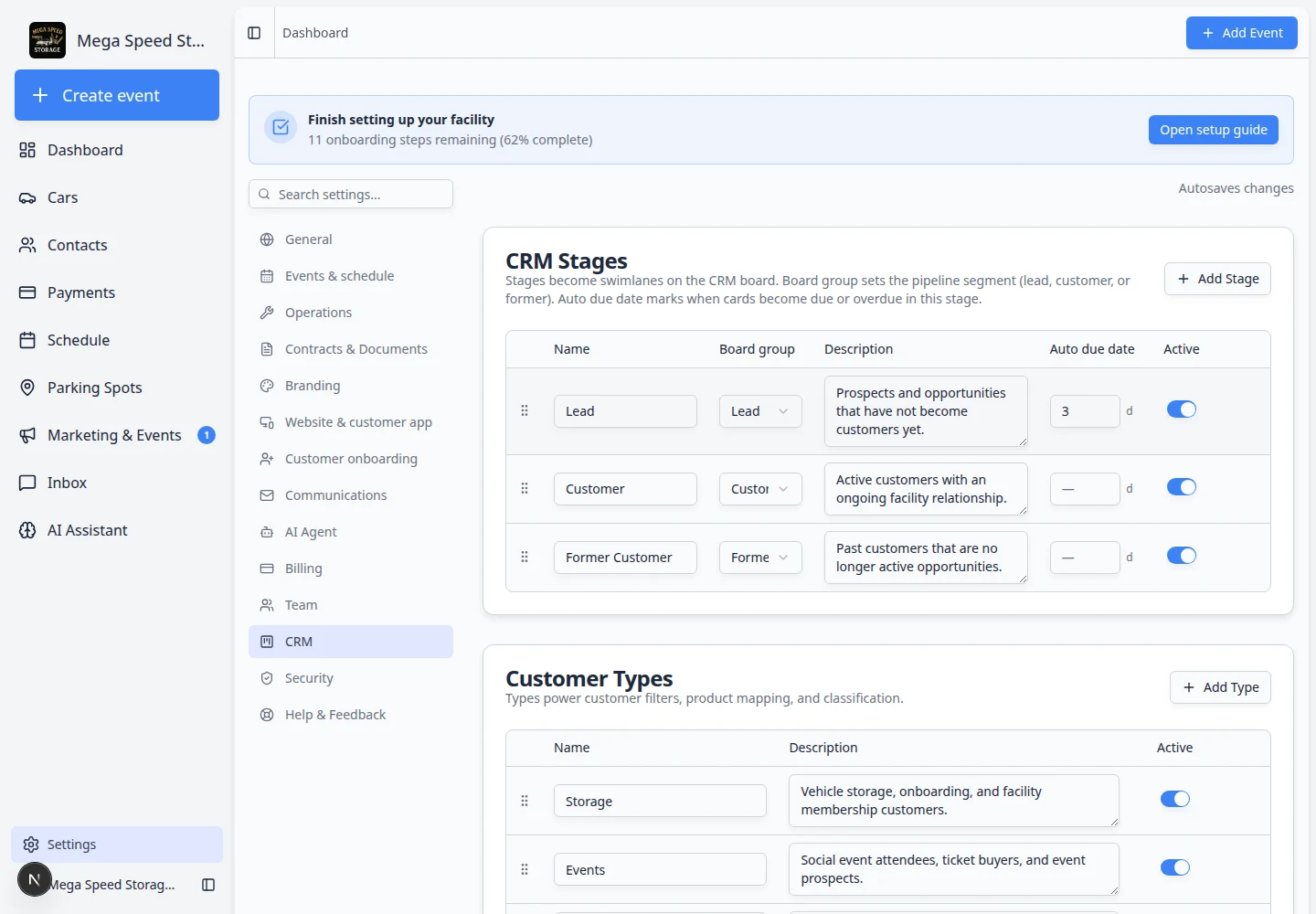
Task: Click the Inbox message icon
Action: click(x=27, y=483)
